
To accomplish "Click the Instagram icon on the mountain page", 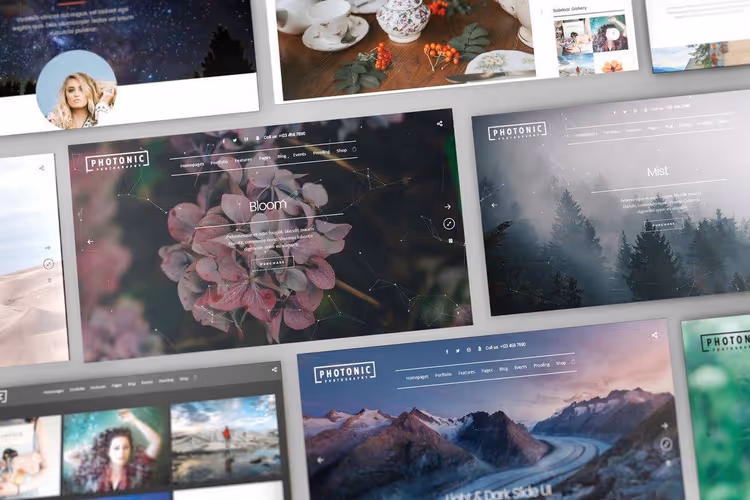I will [469, 350].
